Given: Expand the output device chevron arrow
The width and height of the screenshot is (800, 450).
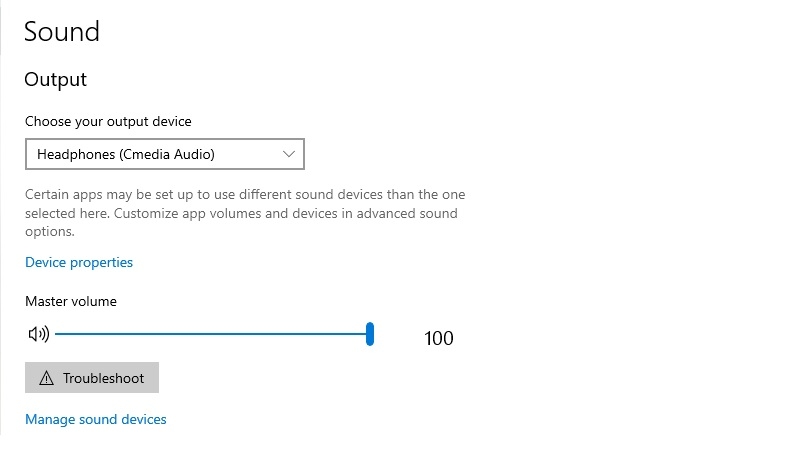Looking at the screenshot, I should [289, 154].
